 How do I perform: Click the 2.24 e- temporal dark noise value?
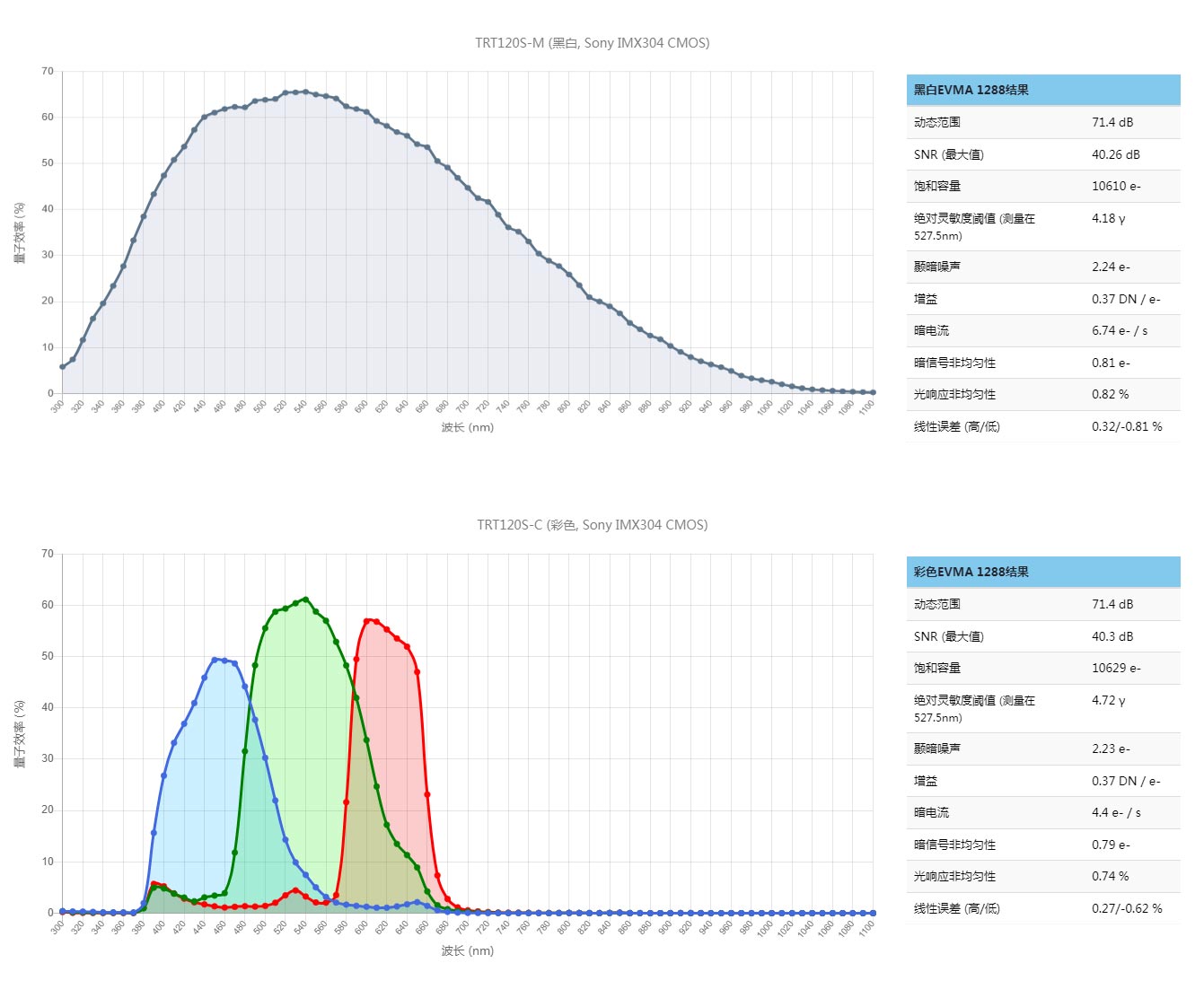(x=1111, y=267)
